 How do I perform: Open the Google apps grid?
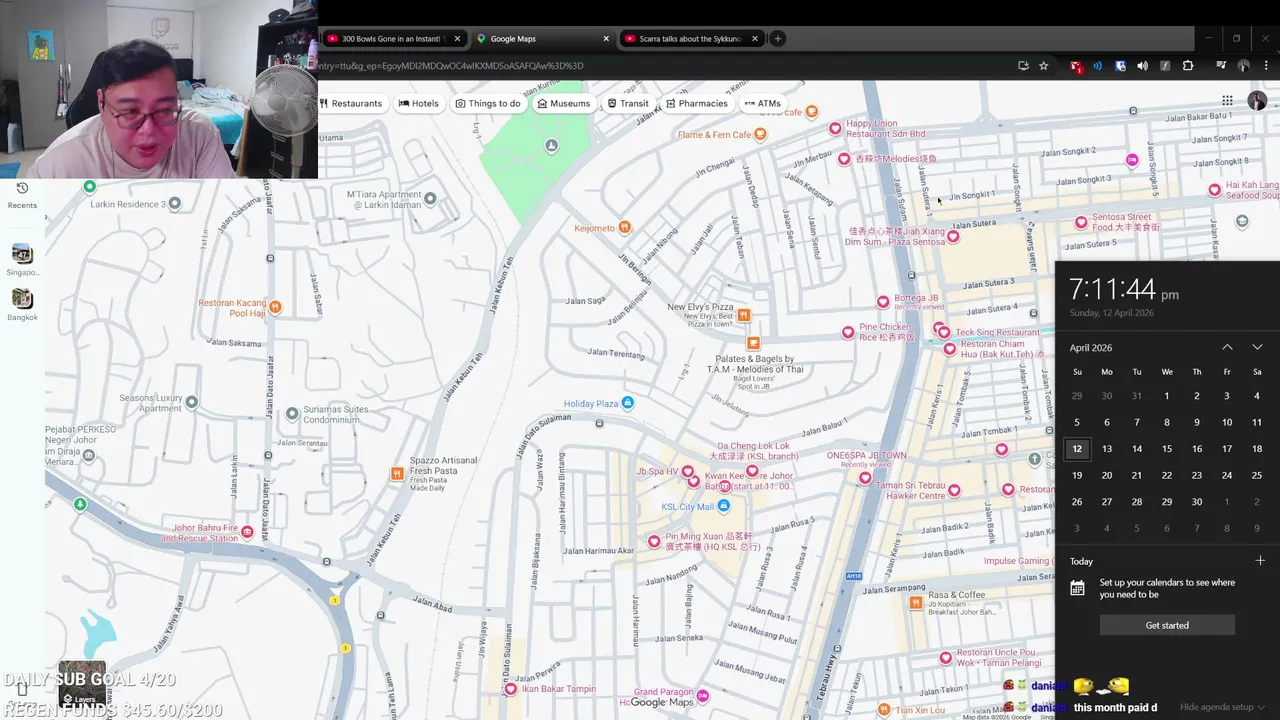[x=1227, y=101]
